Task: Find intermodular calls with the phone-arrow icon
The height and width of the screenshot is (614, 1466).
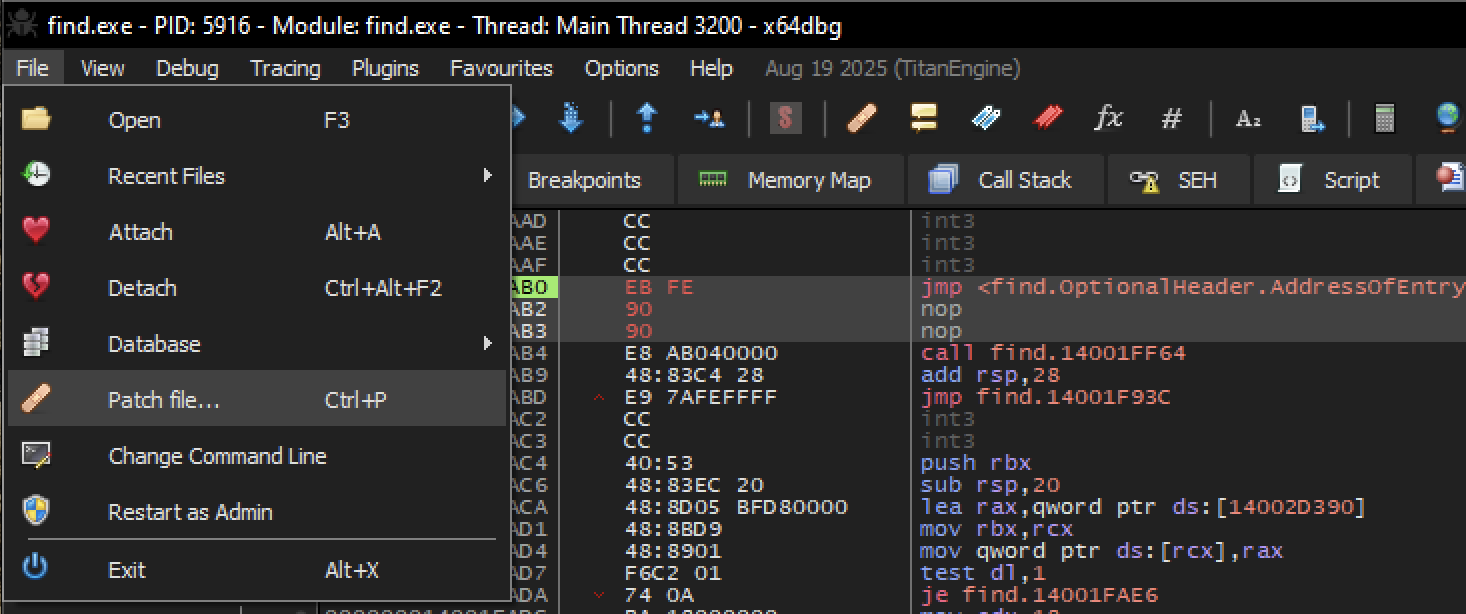Action: click(x=1312, y=119)
